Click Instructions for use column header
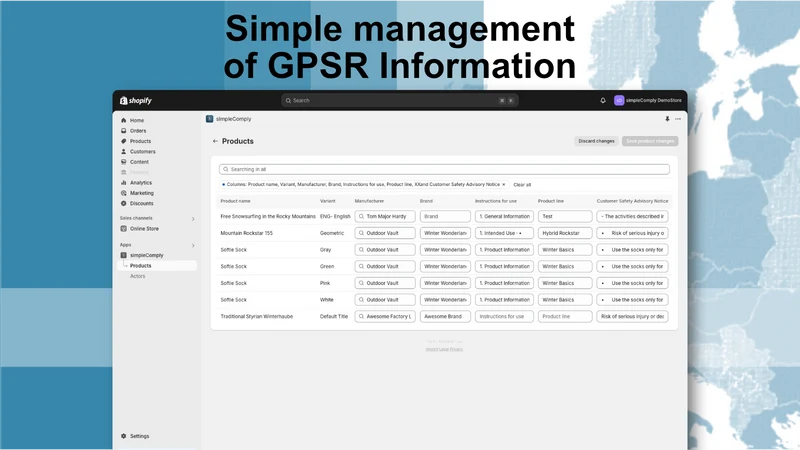The height and width of the screenshot is (450, 800). click(495, 201)
